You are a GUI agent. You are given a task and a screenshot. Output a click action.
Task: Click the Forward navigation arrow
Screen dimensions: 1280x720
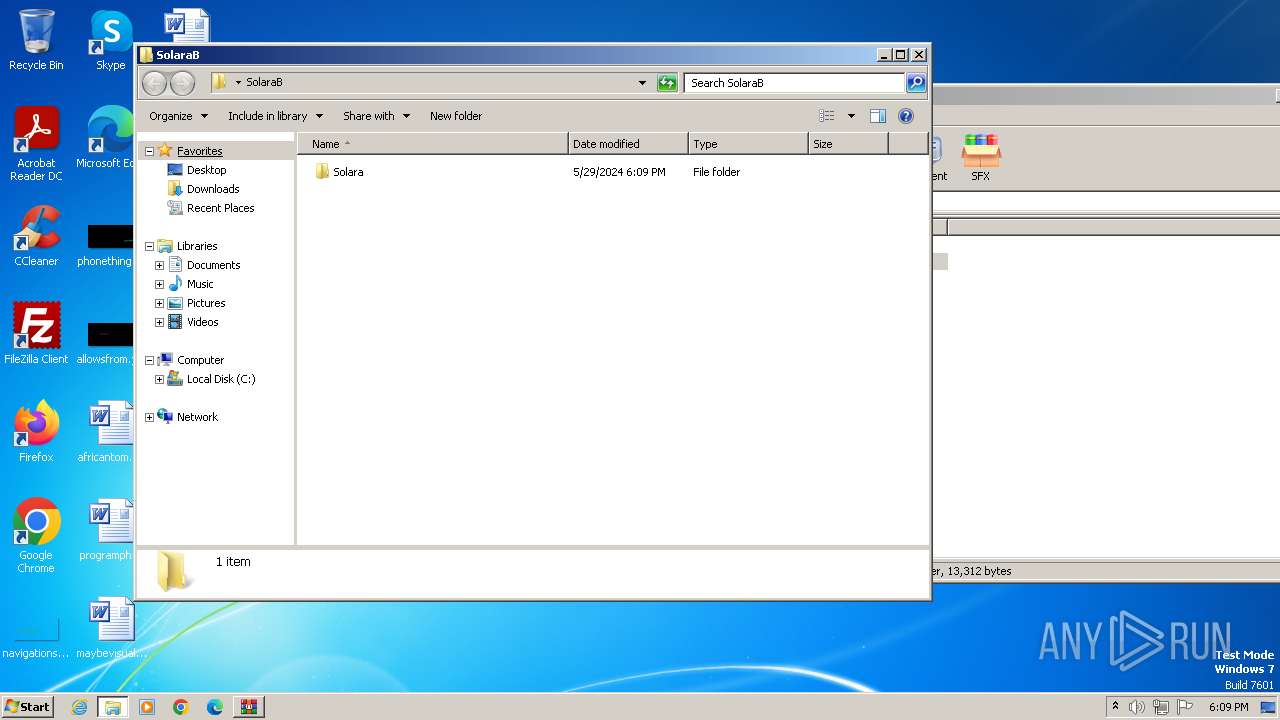click(182, 83)
